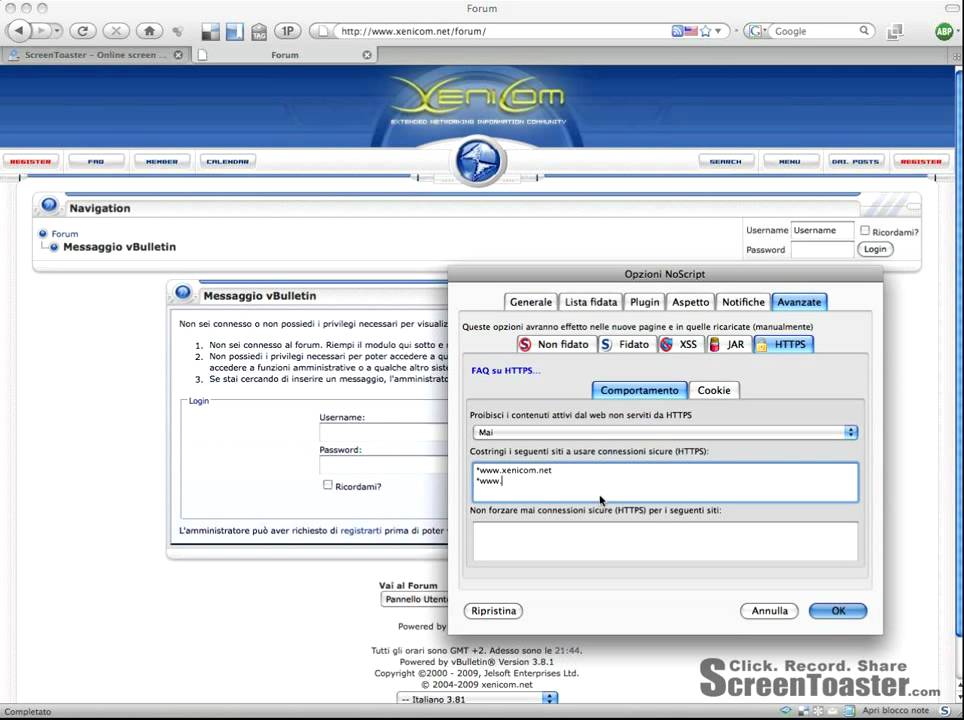The width and height of the screenshot is (964, 720).
Task: Open the Pannello Utente forum jump dropdown
Action: pos(414,599)
